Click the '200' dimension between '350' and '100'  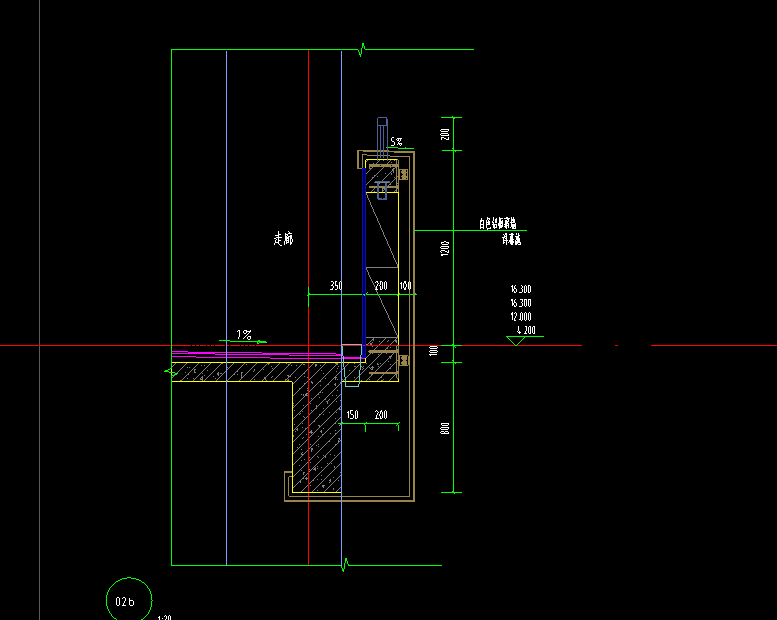pyautogui.click(x=381, y=285)
